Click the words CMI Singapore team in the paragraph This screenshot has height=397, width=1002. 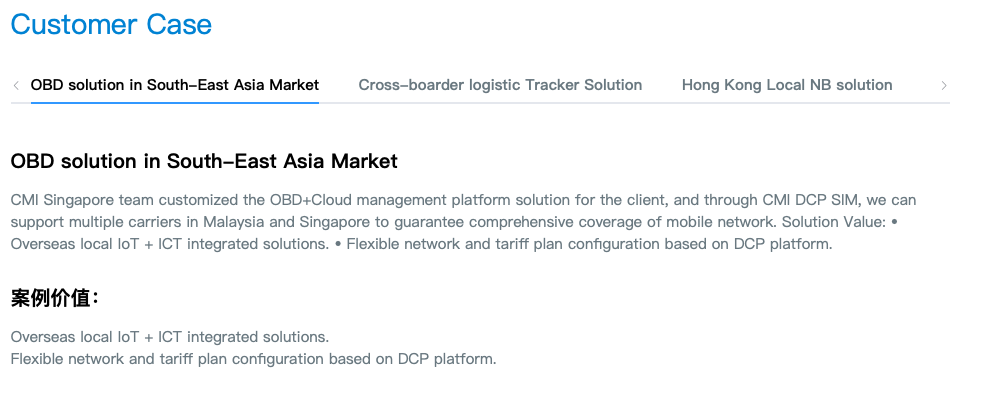click(x=82, y=200)
